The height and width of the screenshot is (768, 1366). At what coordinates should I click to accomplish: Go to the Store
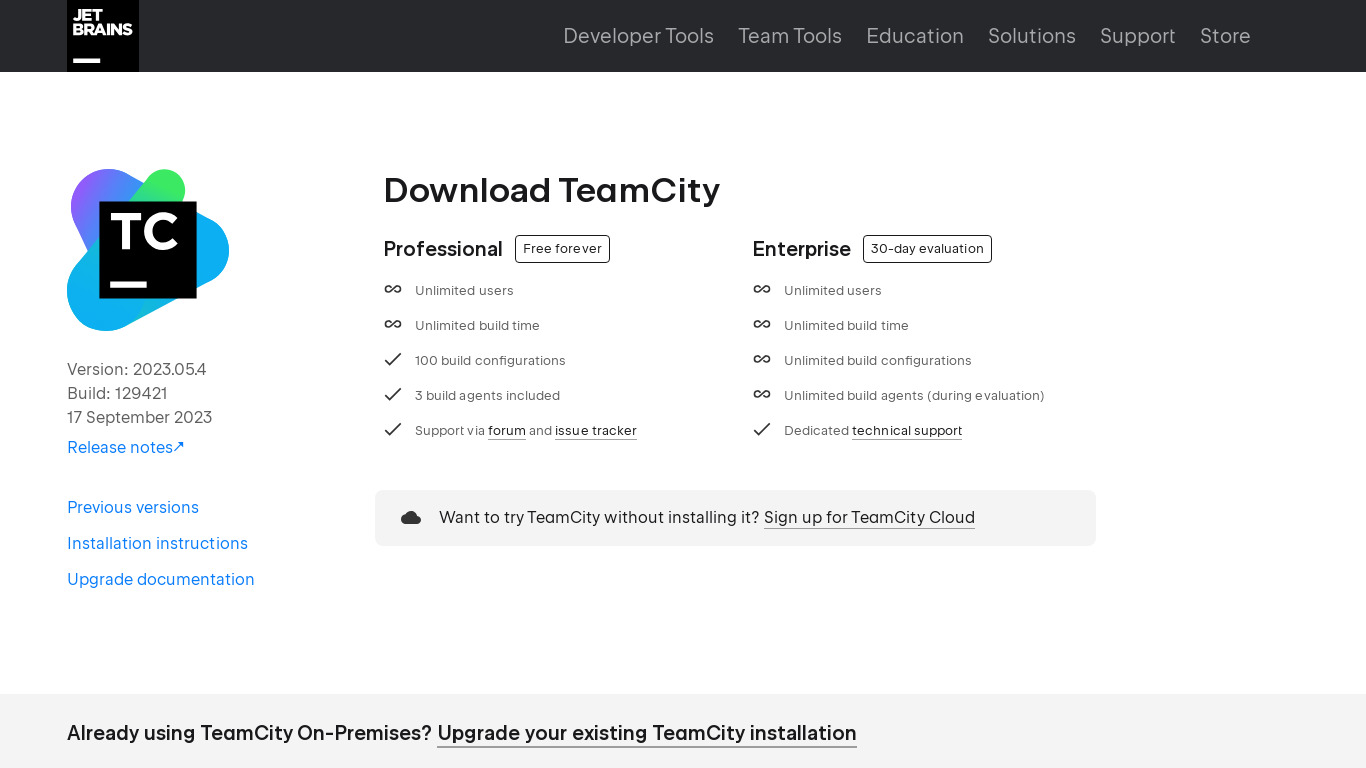point(1225,36)
